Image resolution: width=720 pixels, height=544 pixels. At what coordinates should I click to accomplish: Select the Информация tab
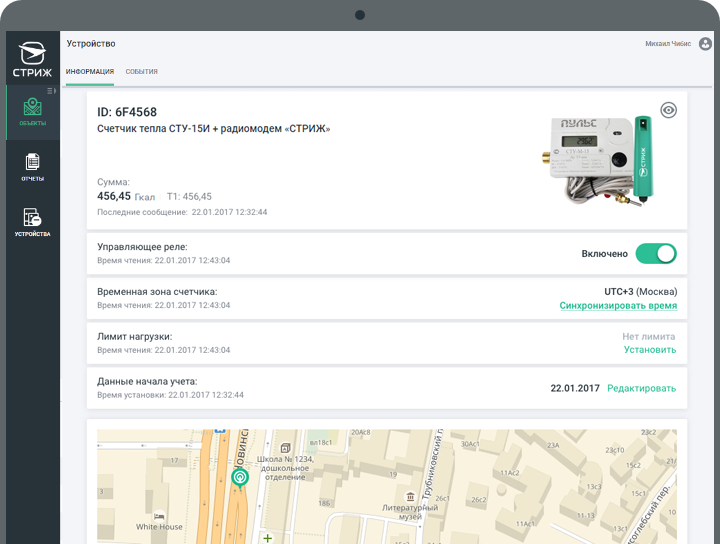tap(89, 72)
